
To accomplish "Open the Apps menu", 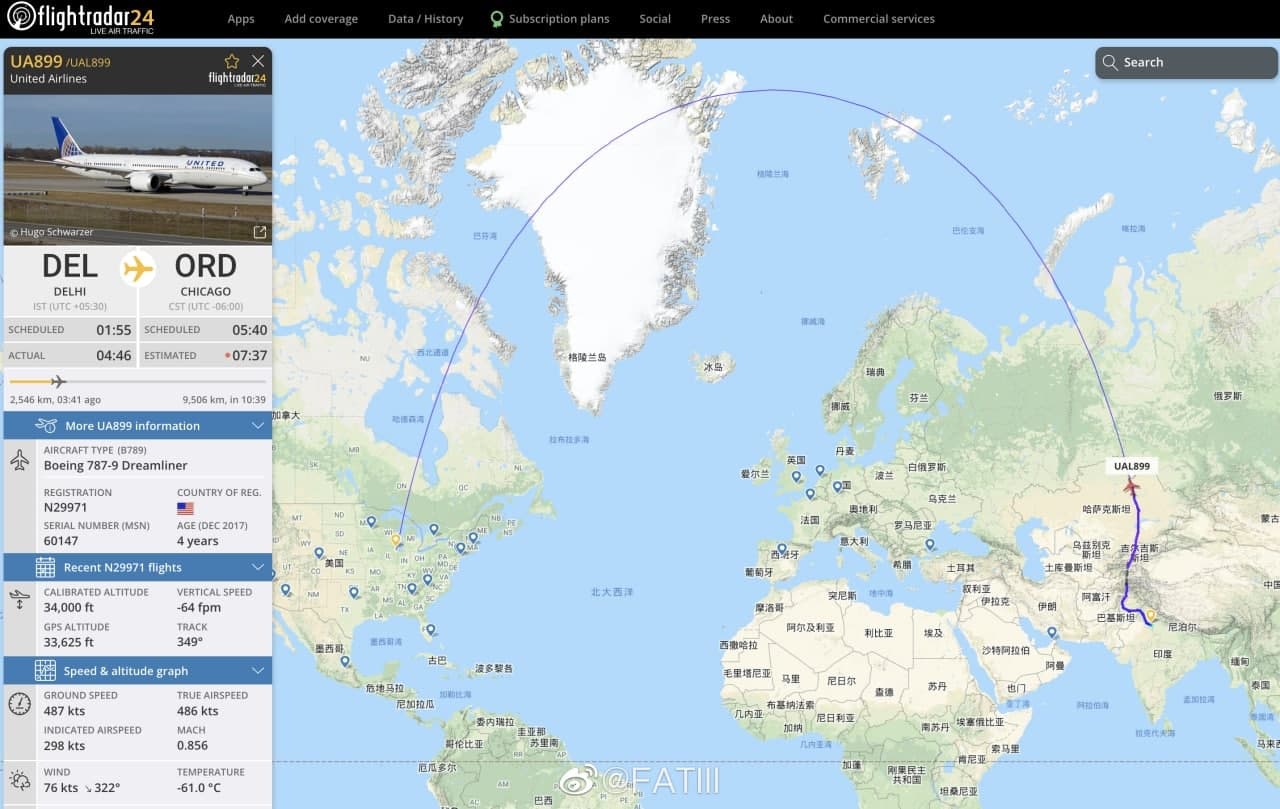I will tap(241, 19).
